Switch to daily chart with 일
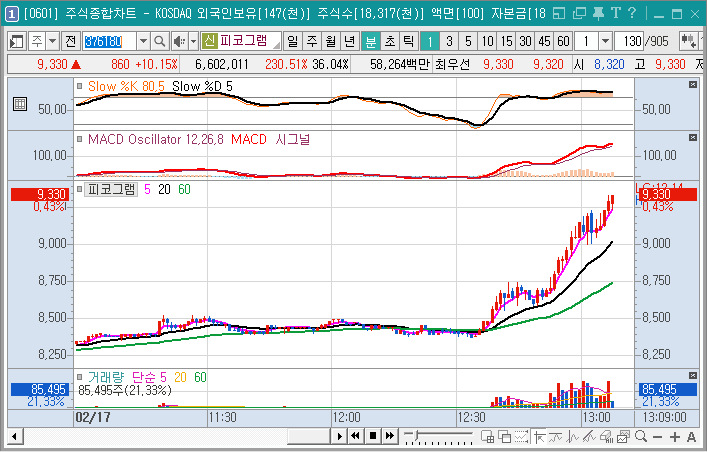The height and width of the screenshot is (452, 707). tap(293, 42)
